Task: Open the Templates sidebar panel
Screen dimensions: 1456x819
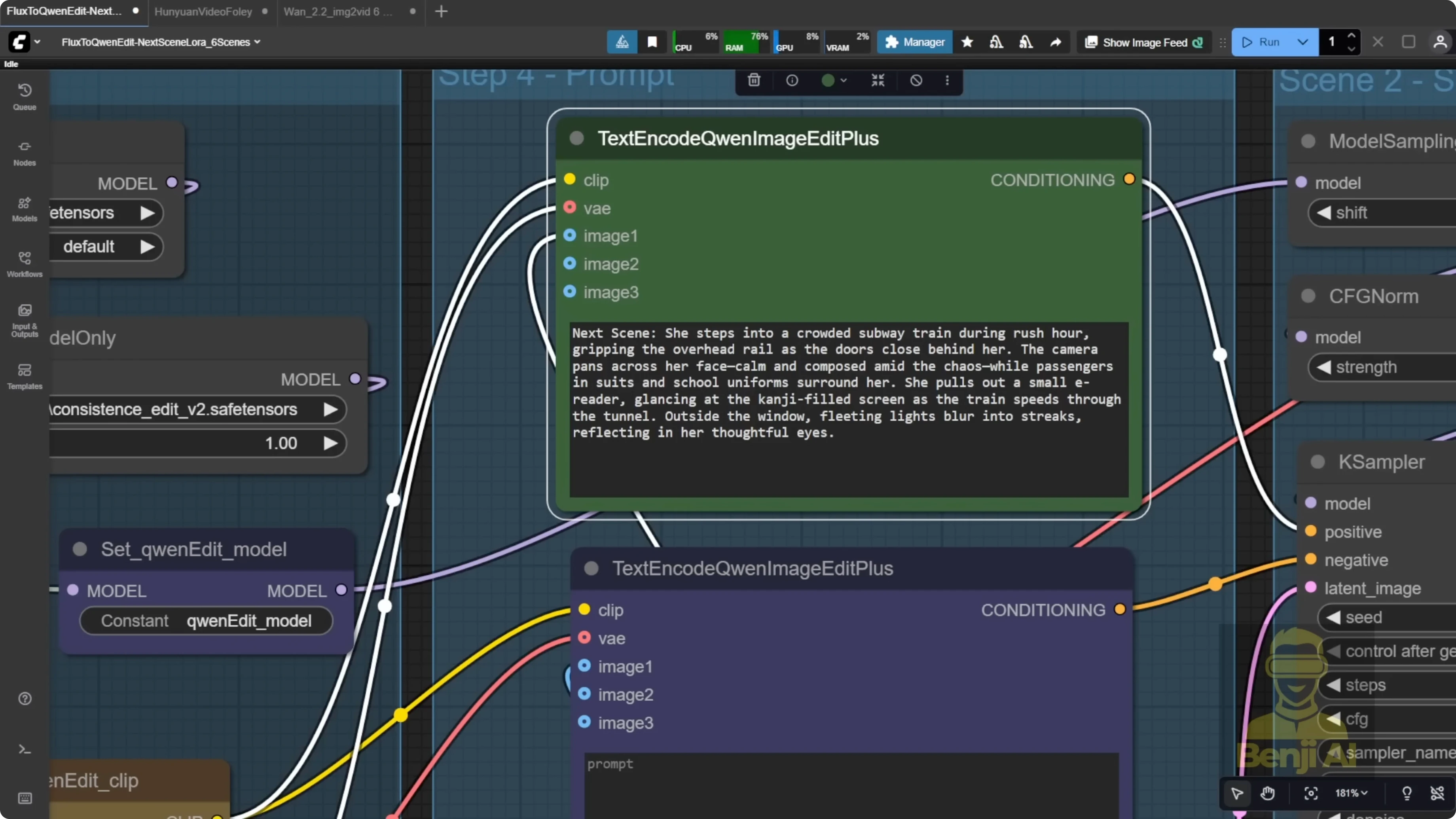Action: (24, 376)
